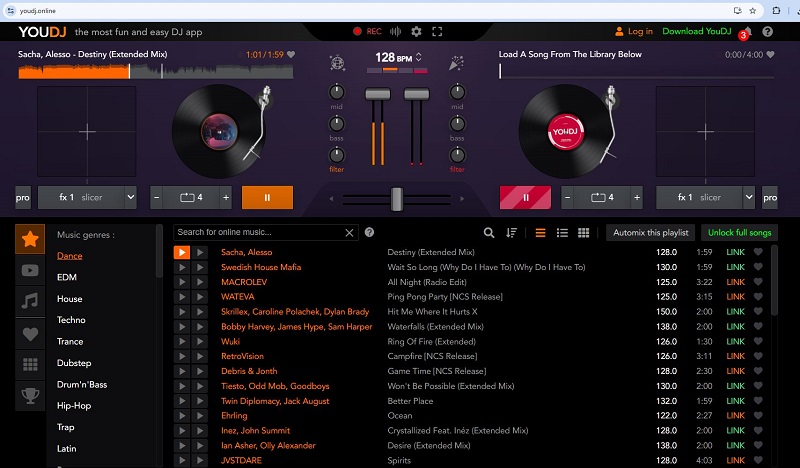Select the Dubstep genre
Image resolution: width=800 pixels, height=468 pixels.
point(74,363)
